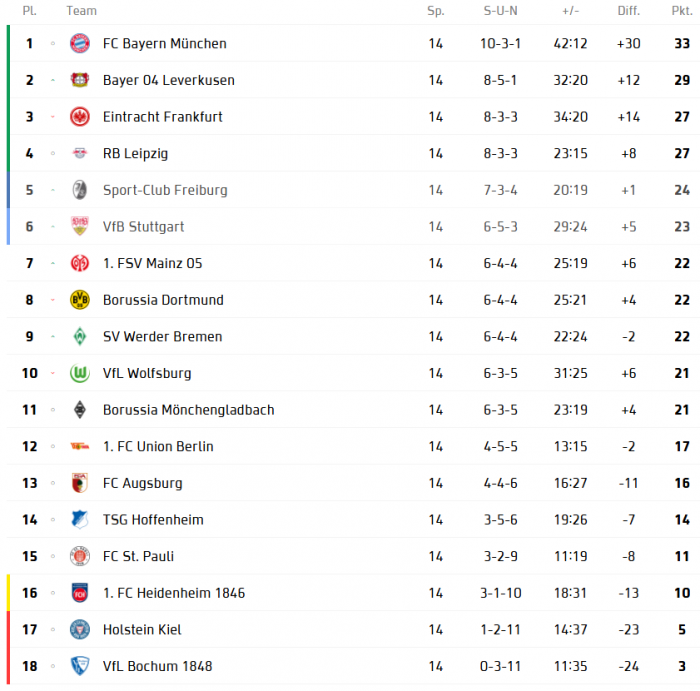
Task: Sort the table by Diff. column
Action: [x=628, y=11]
